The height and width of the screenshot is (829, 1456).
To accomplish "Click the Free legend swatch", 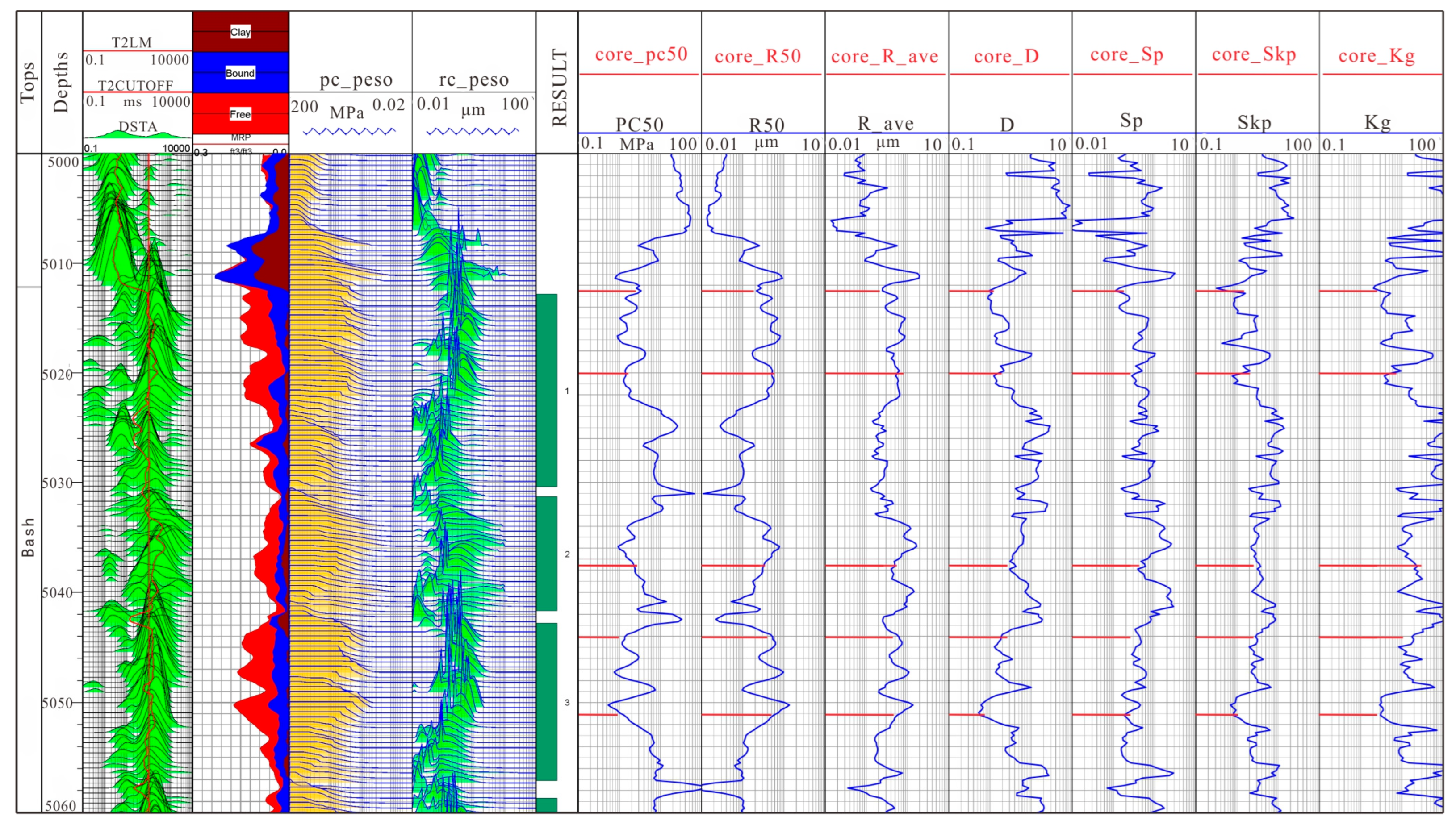I will [240, 114].
